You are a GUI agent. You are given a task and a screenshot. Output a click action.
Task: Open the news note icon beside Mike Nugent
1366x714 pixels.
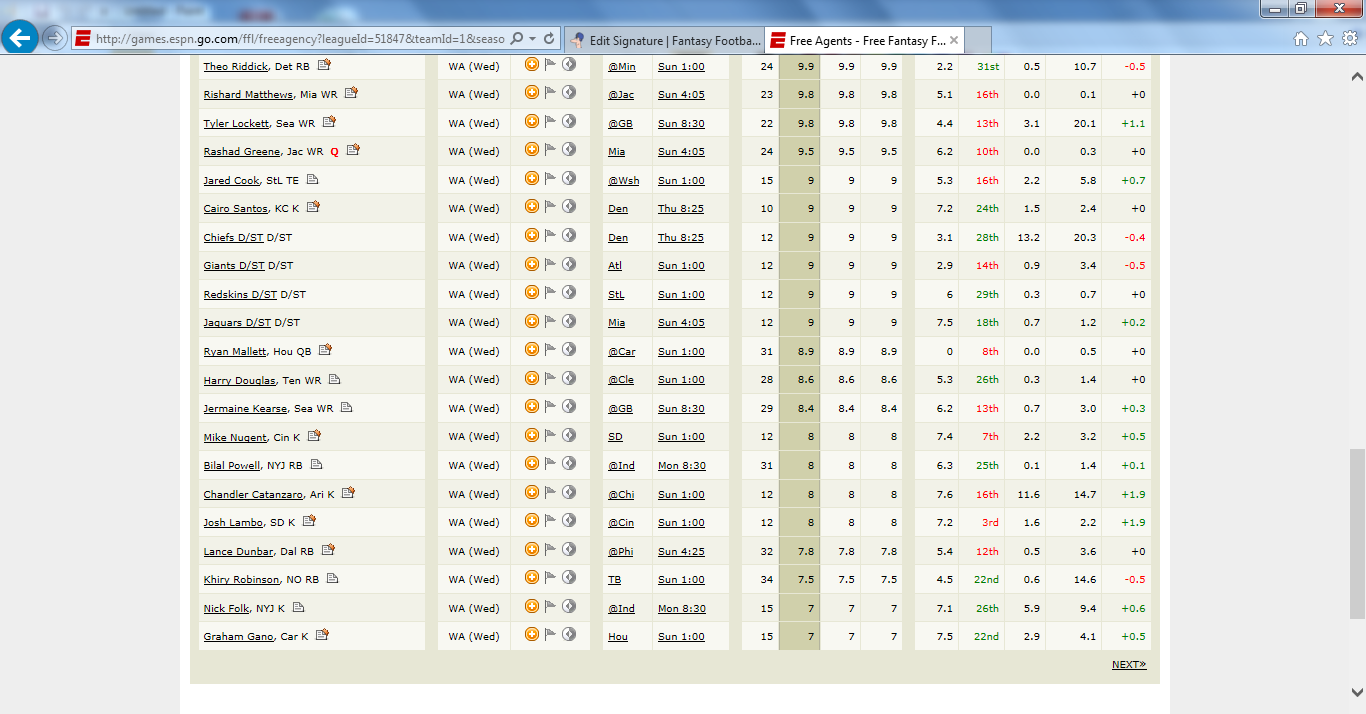(314, 436)
